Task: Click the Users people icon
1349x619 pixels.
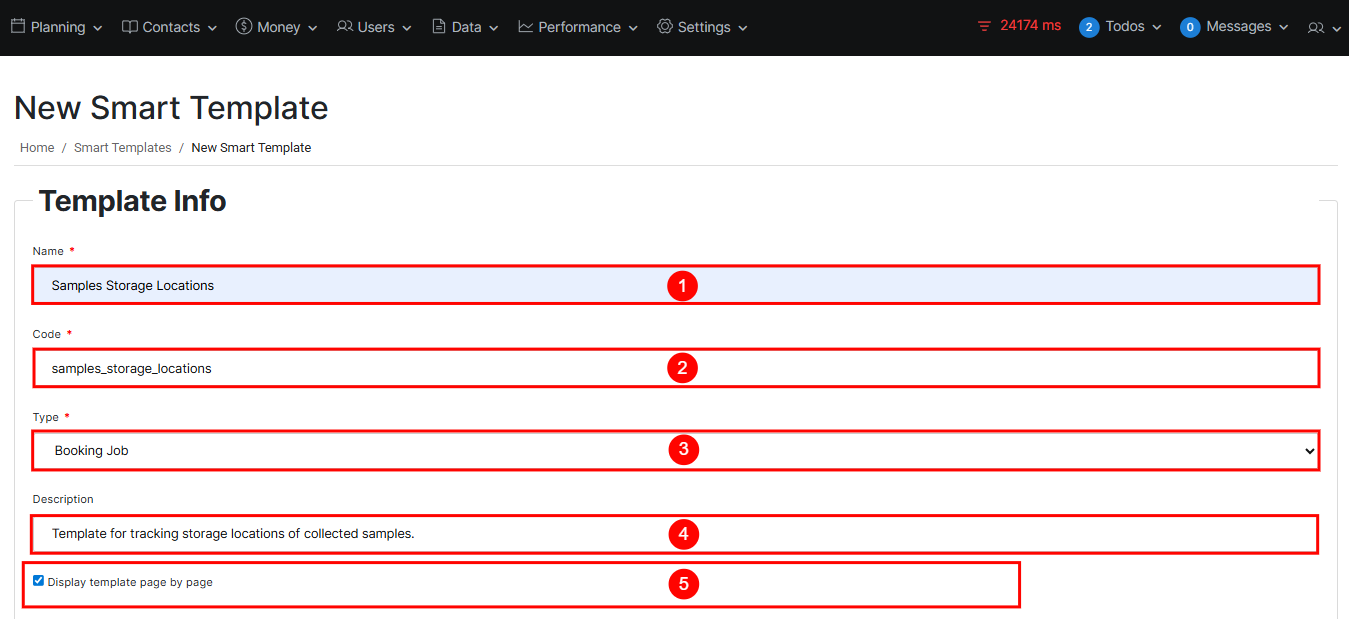Action: click(345, 27)
